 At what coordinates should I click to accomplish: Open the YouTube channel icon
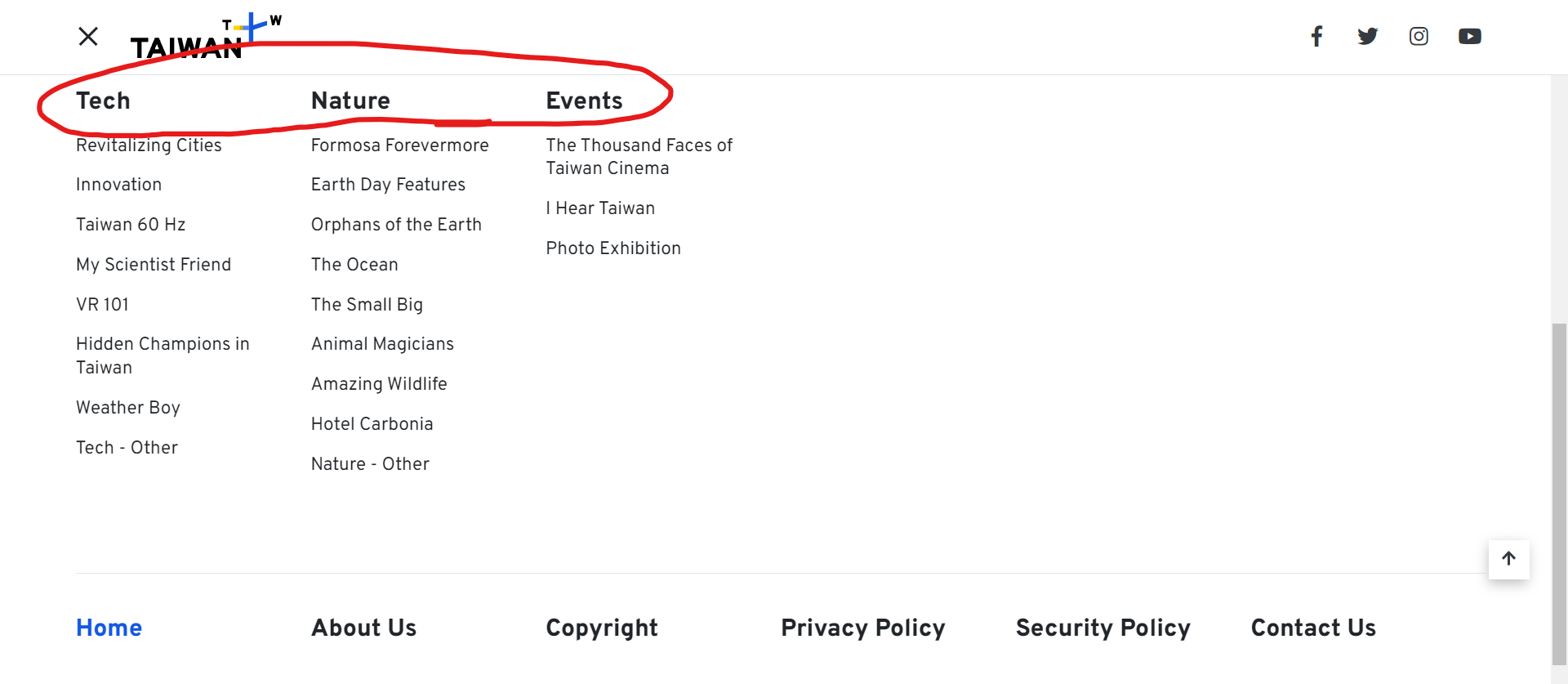[1470, 36]
